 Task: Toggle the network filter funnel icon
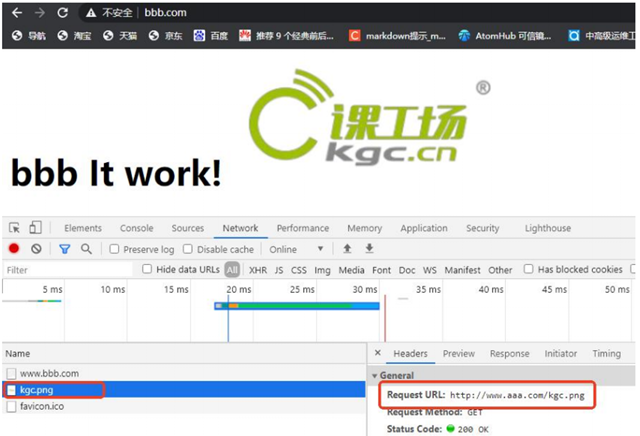pyautogui.click(x=64, y=249)
